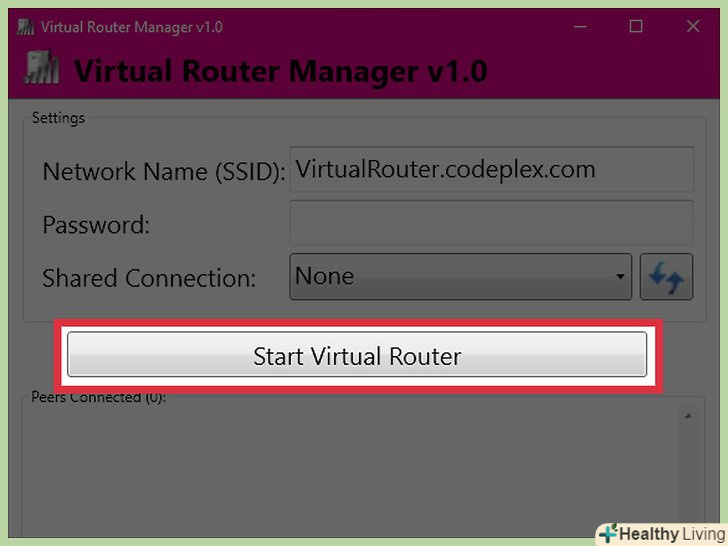Click the Network Name (SSID) field
728x546 pixels.
point(492,169)
